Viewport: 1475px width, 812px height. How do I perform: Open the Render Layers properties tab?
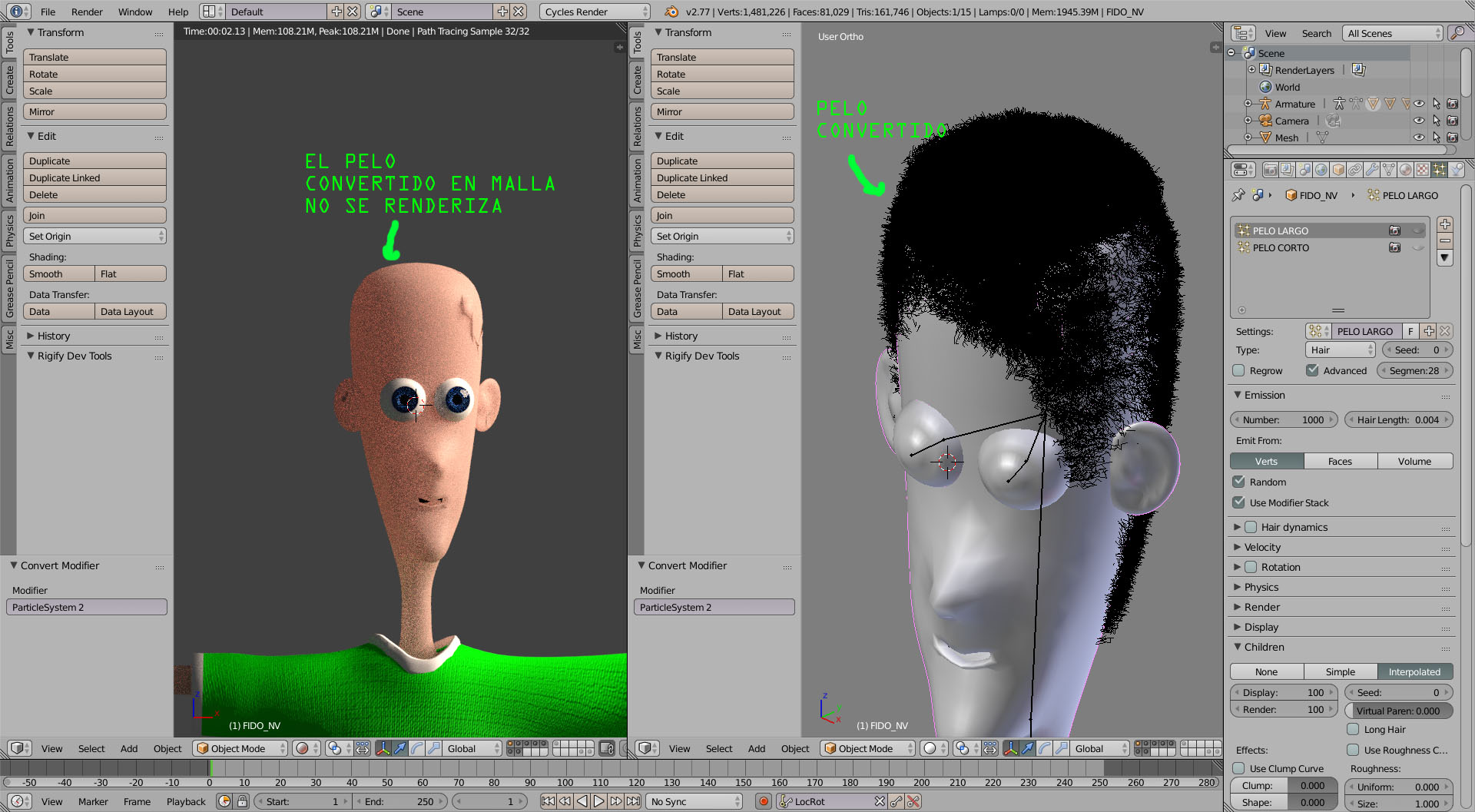point(1287,170)
